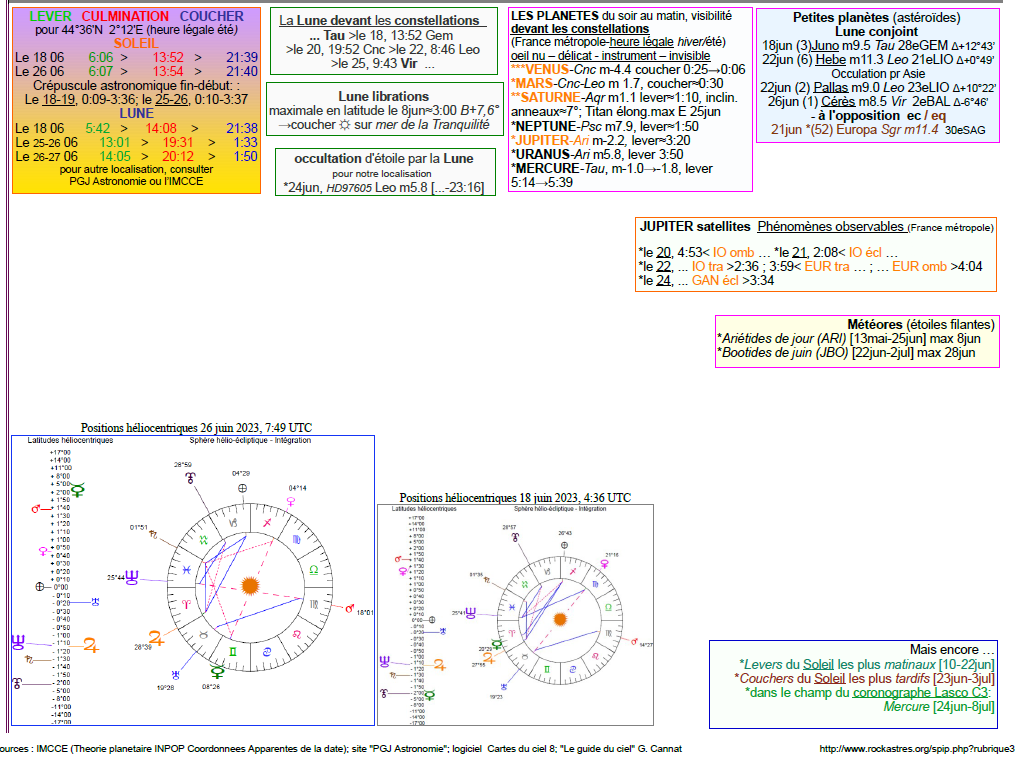The height and width of the screenshot is (762, 1022).
Task: Click the 'Lune conjoint' subheading
Action: (877, 31)
